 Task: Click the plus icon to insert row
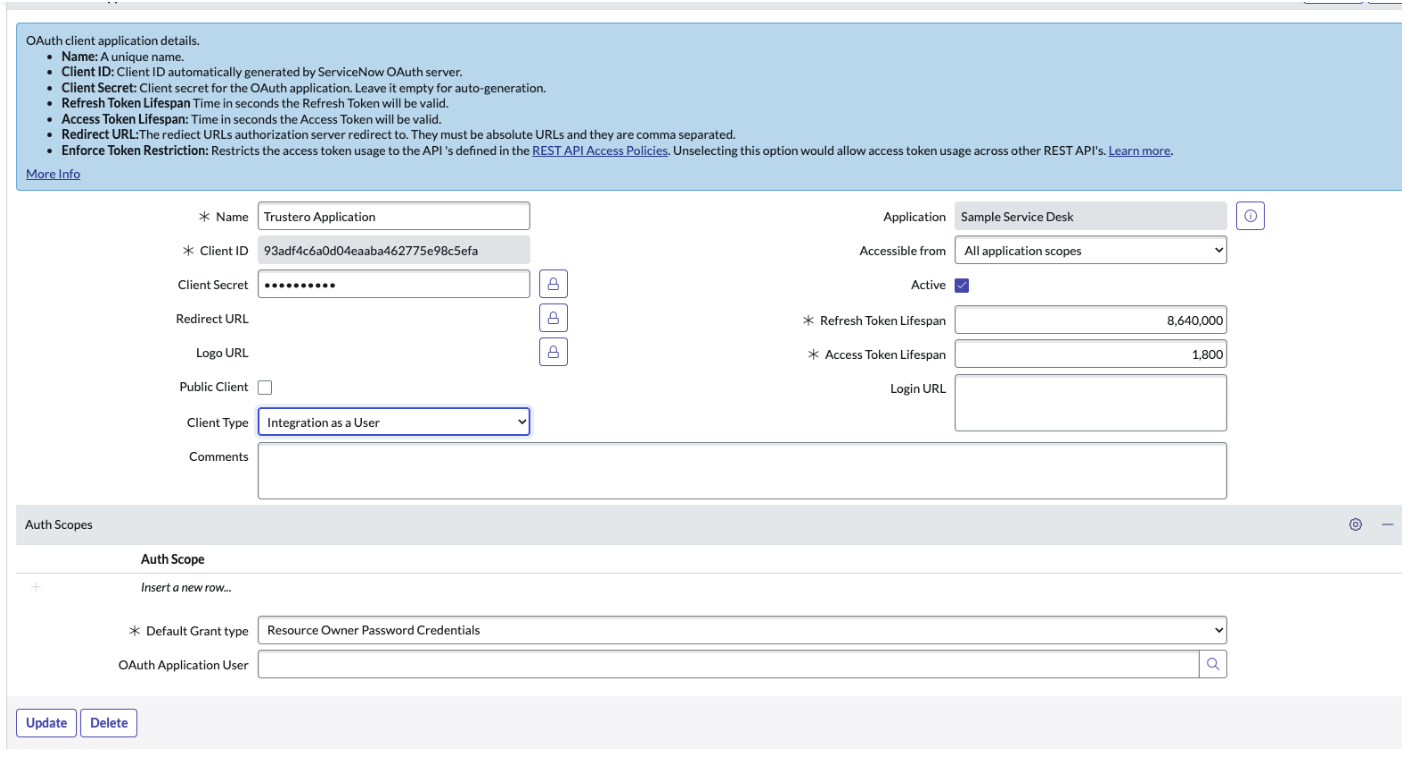coord(36,587)
